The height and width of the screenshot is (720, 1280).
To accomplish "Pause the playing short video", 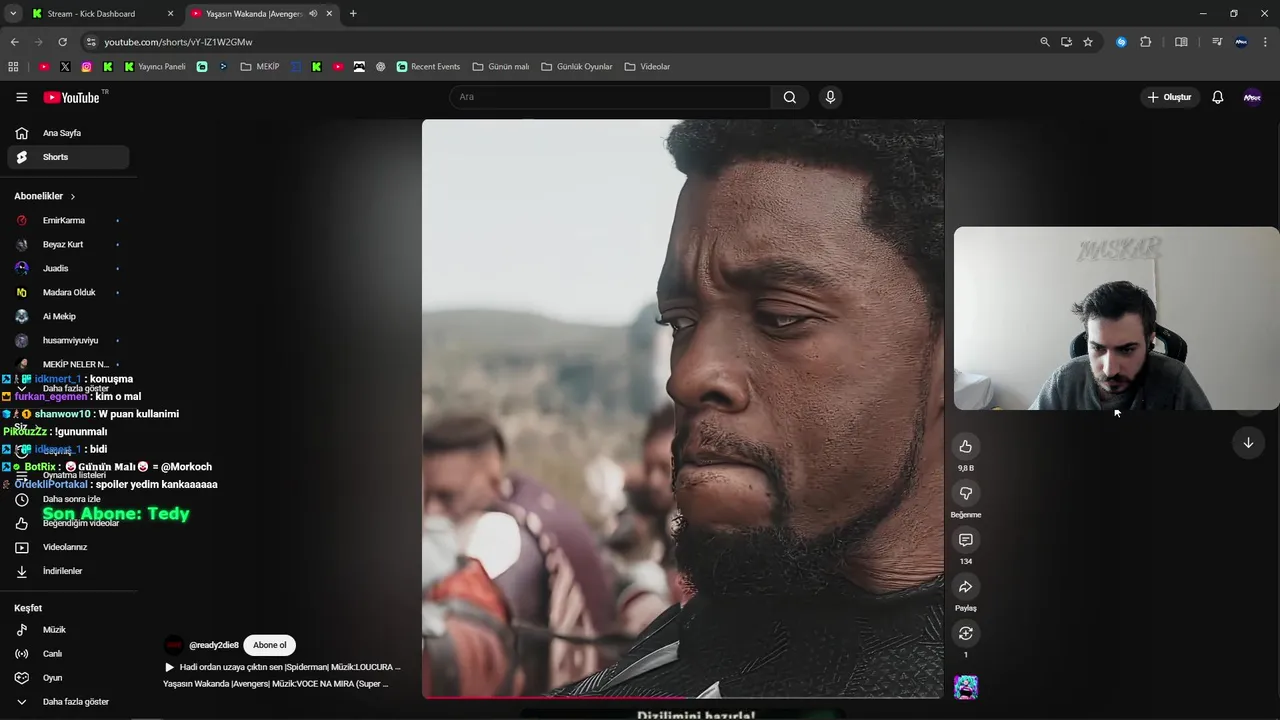I will click(x=683, y=408).
